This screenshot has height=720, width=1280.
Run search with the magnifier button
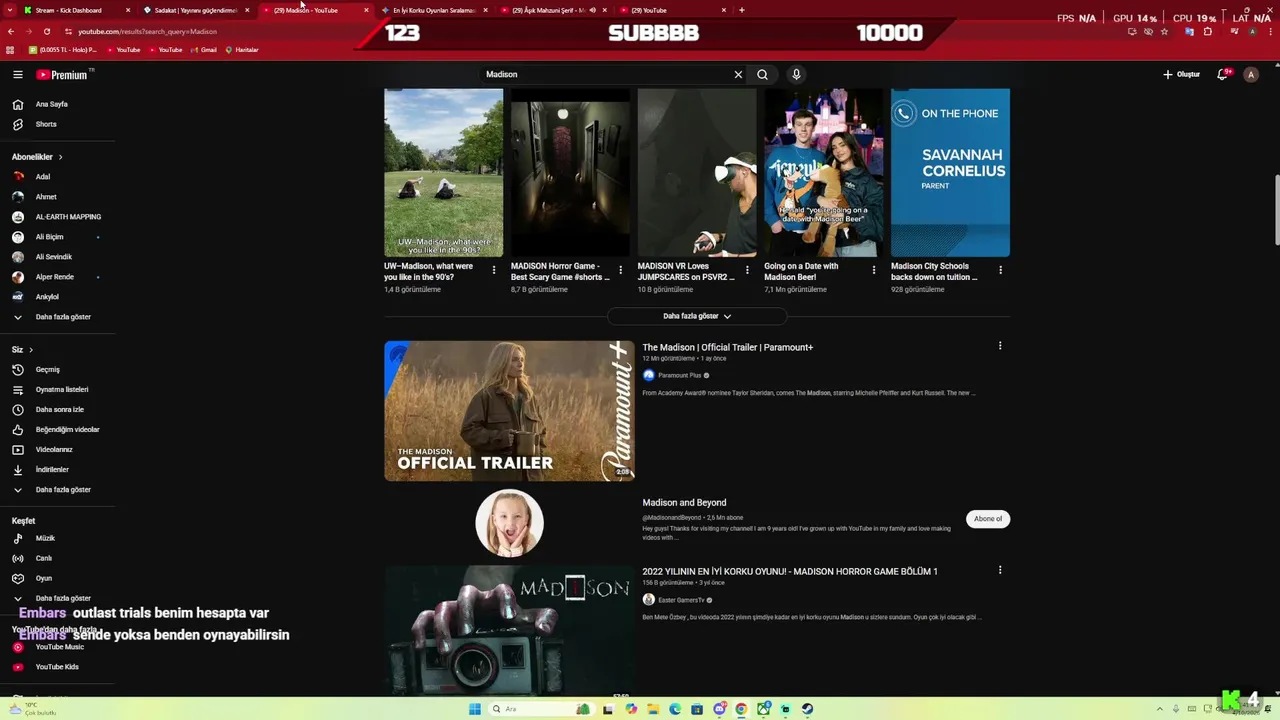click(x=762, y=74)
